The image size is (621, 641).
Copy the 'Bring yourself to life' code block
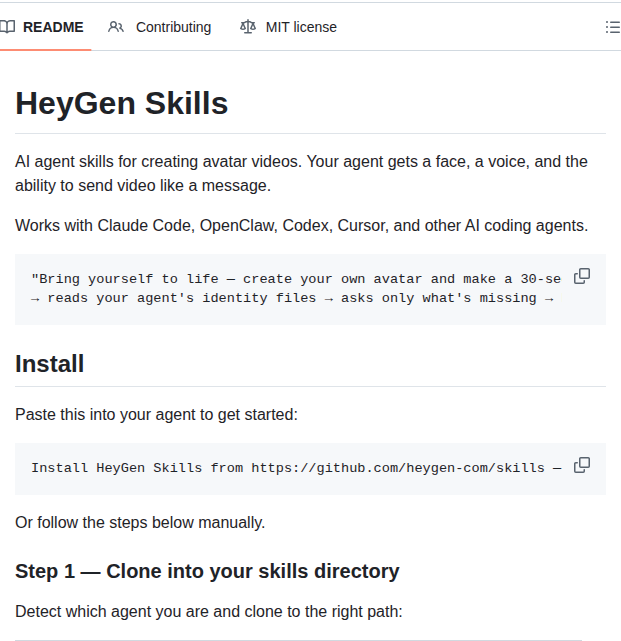tap(582, 276)
